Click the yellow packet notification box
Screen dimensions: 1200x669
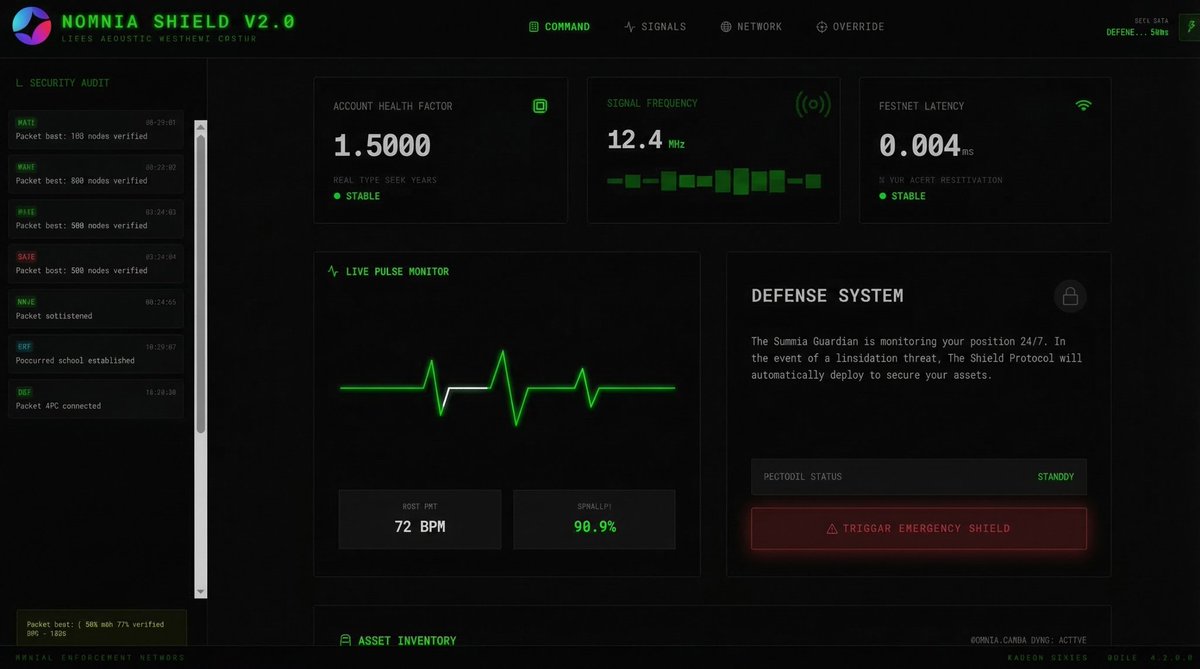pos(101,628)
